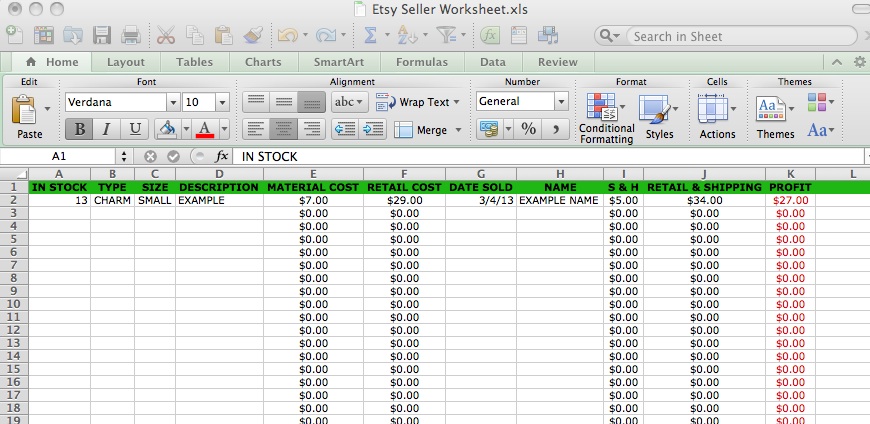This screenshot has width=870, height=424.
Task: Click the A1 Name Box field
Action: pyautogui.click(x=59, y=157)
